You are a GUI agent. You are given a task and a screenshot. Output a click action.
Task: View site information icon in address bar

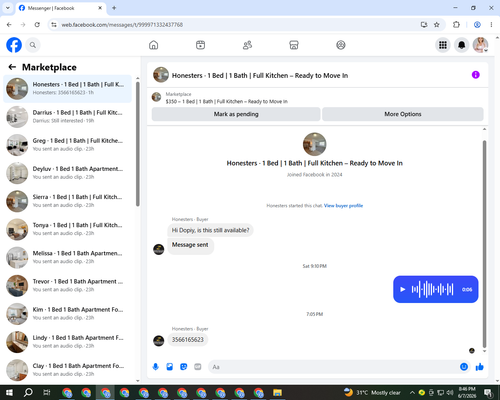pos(54,25)
